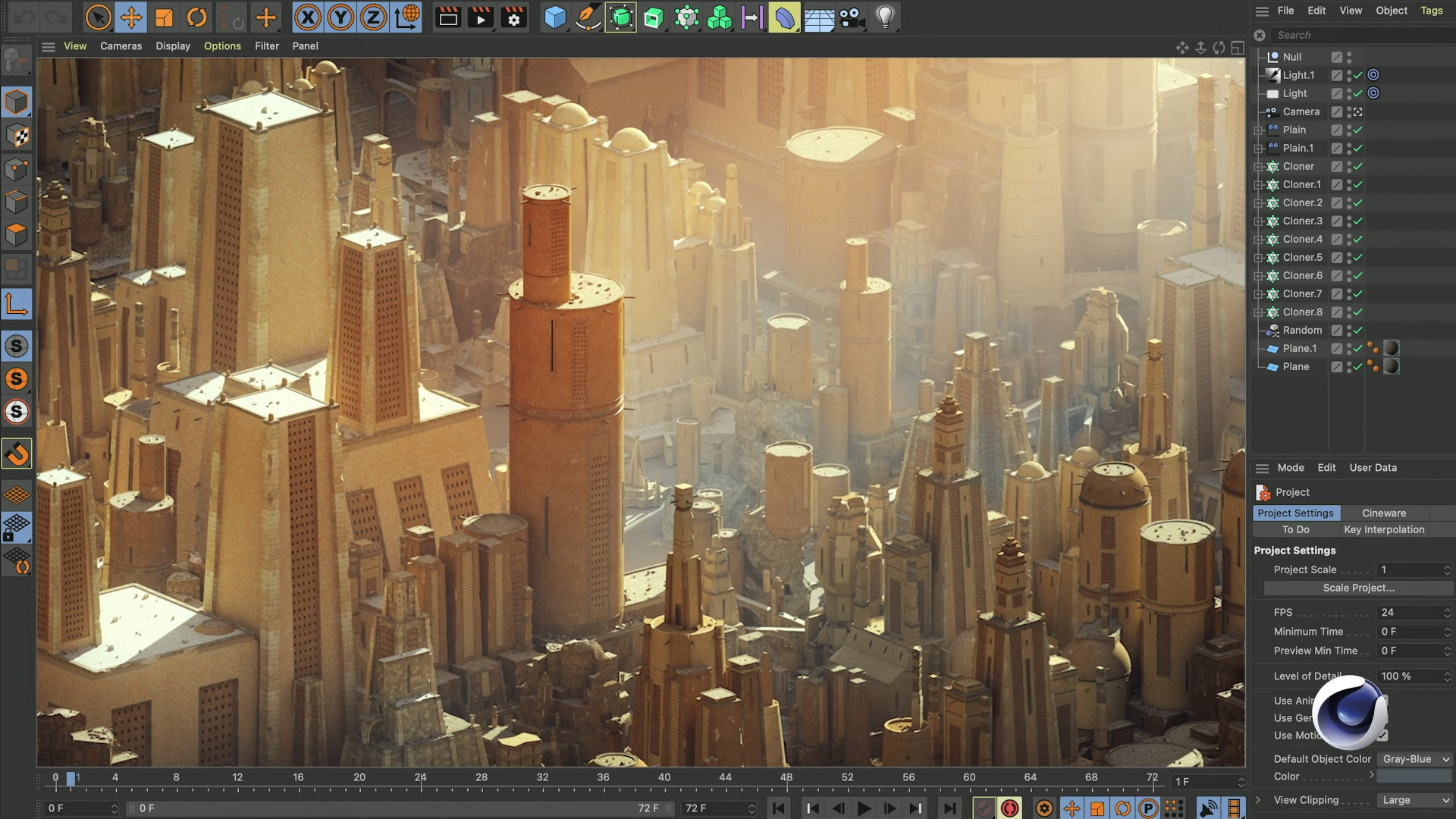The image size is (1456, 819).
Task: Toggle the X axis lock button
Action: tap(309, 17)
